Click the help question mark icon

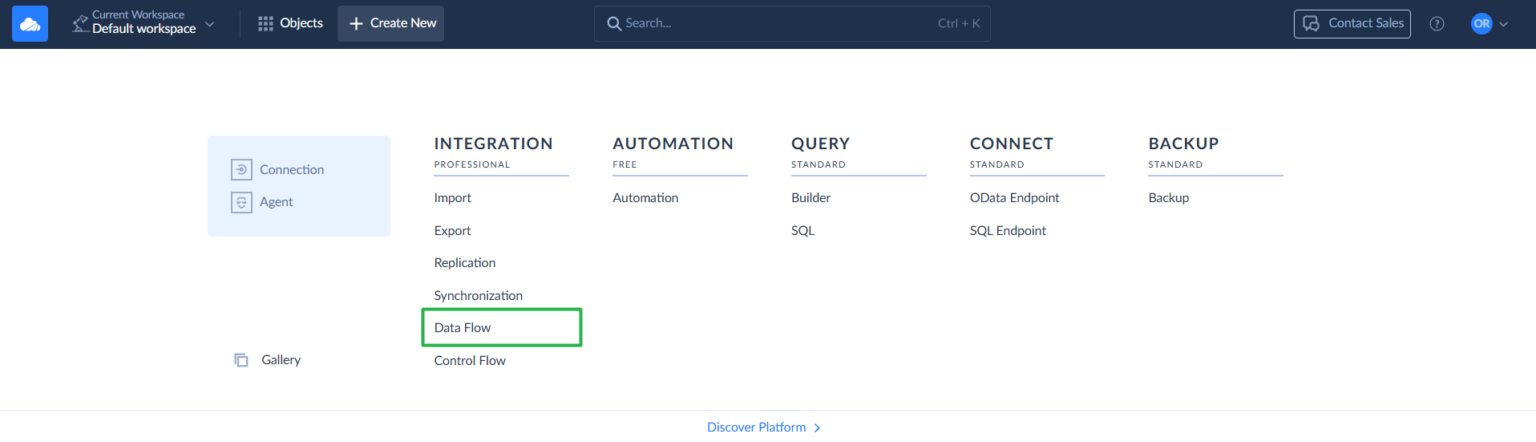click(x=1437, y=24)
